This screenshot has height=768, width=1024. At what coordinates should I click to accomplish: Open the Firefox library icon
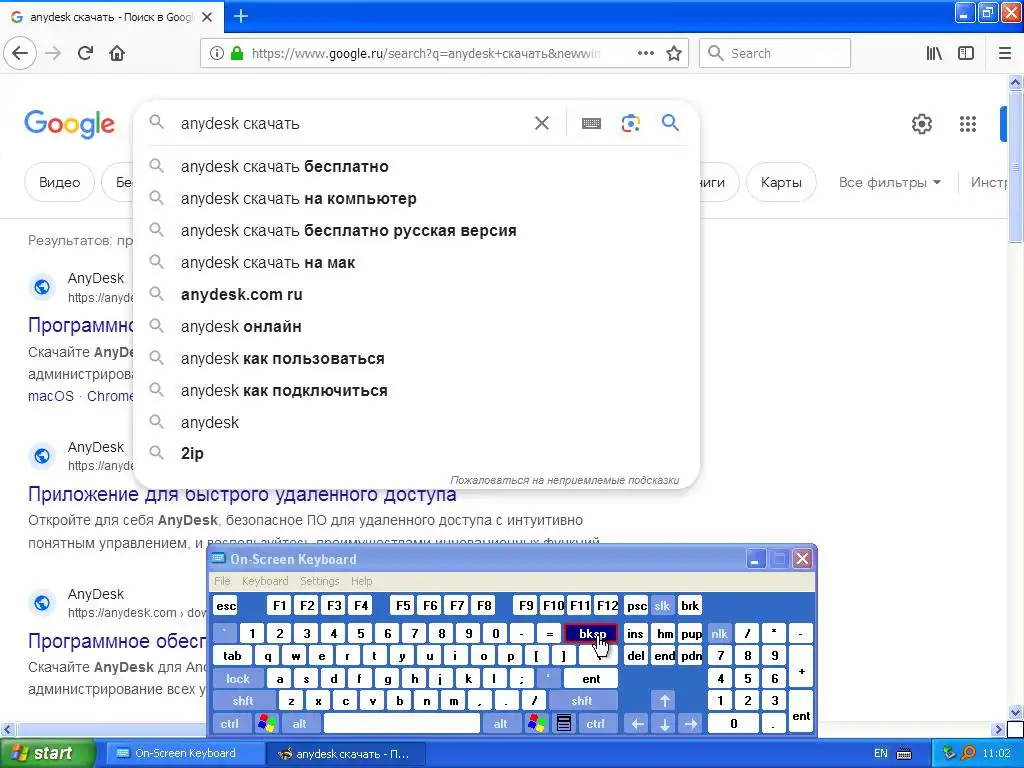tap(934, 54)
